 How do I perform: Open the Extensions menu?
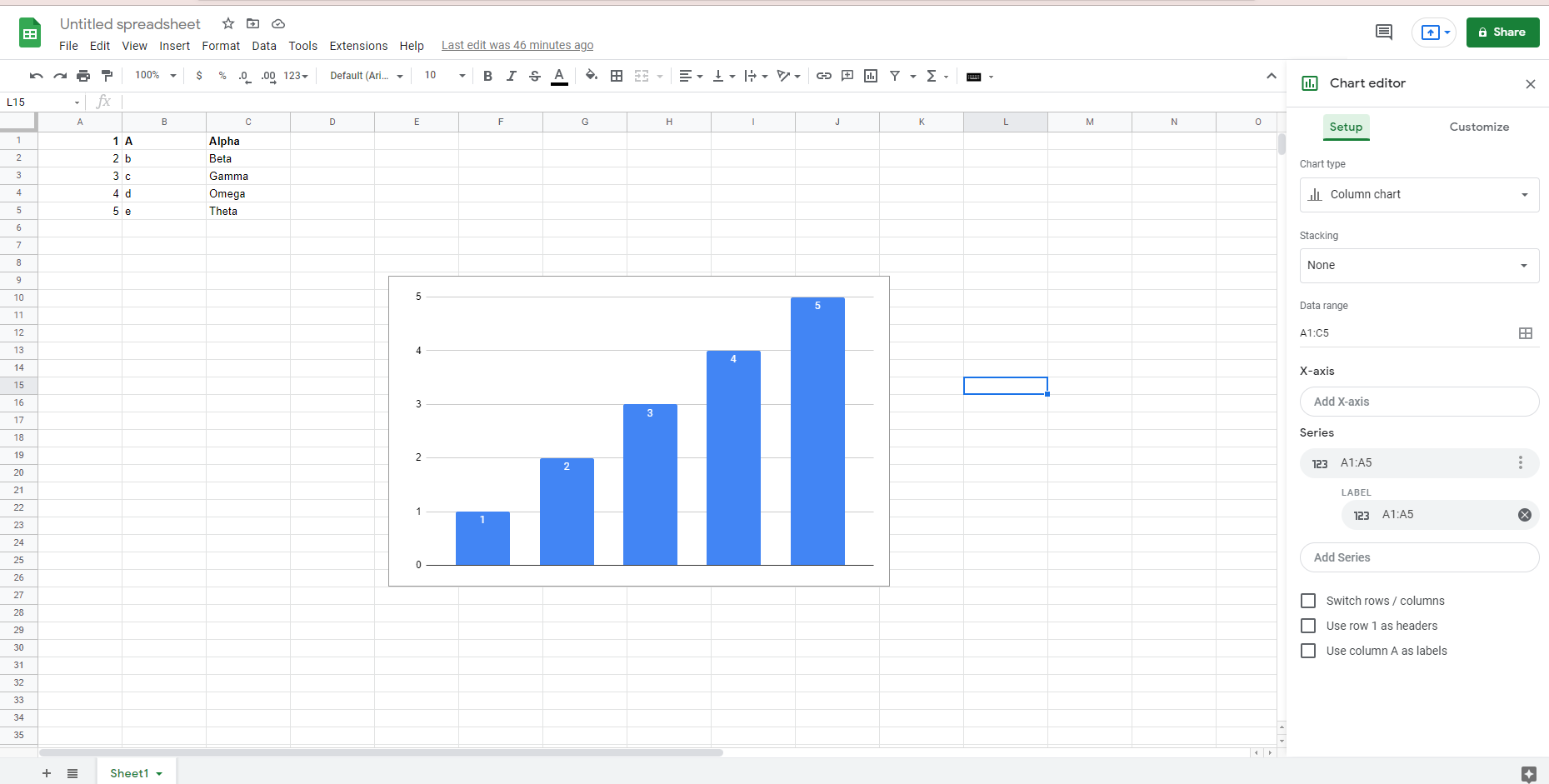358,46
